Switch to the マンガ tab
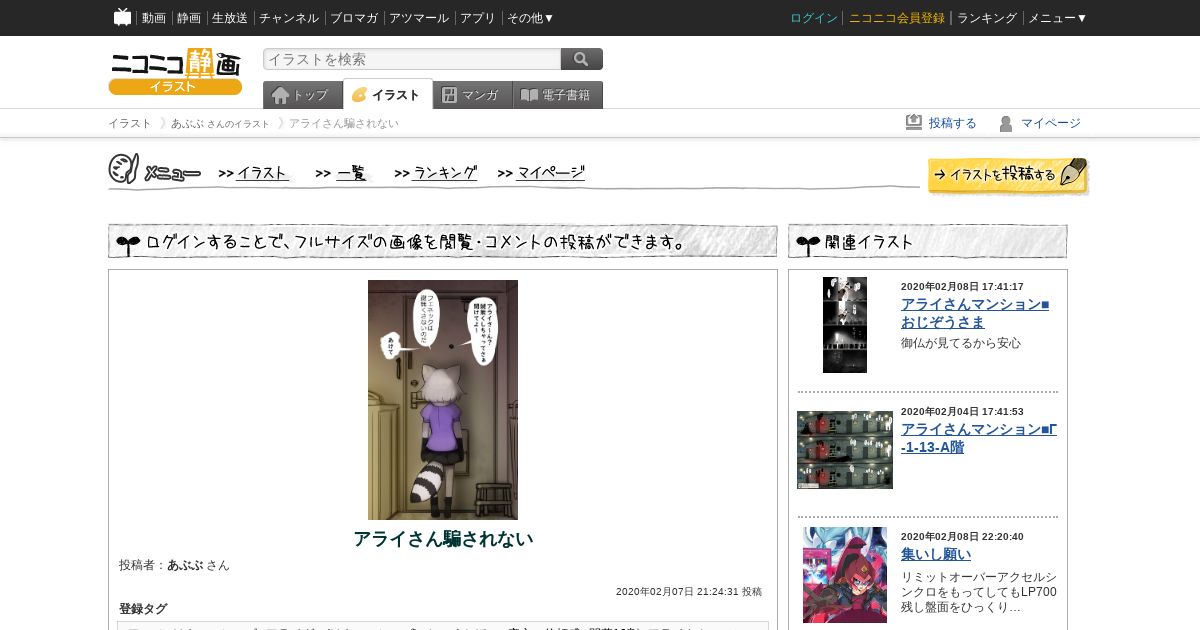Image resolution: width=1200 pixels, height=630 pixels. [472, 95]
